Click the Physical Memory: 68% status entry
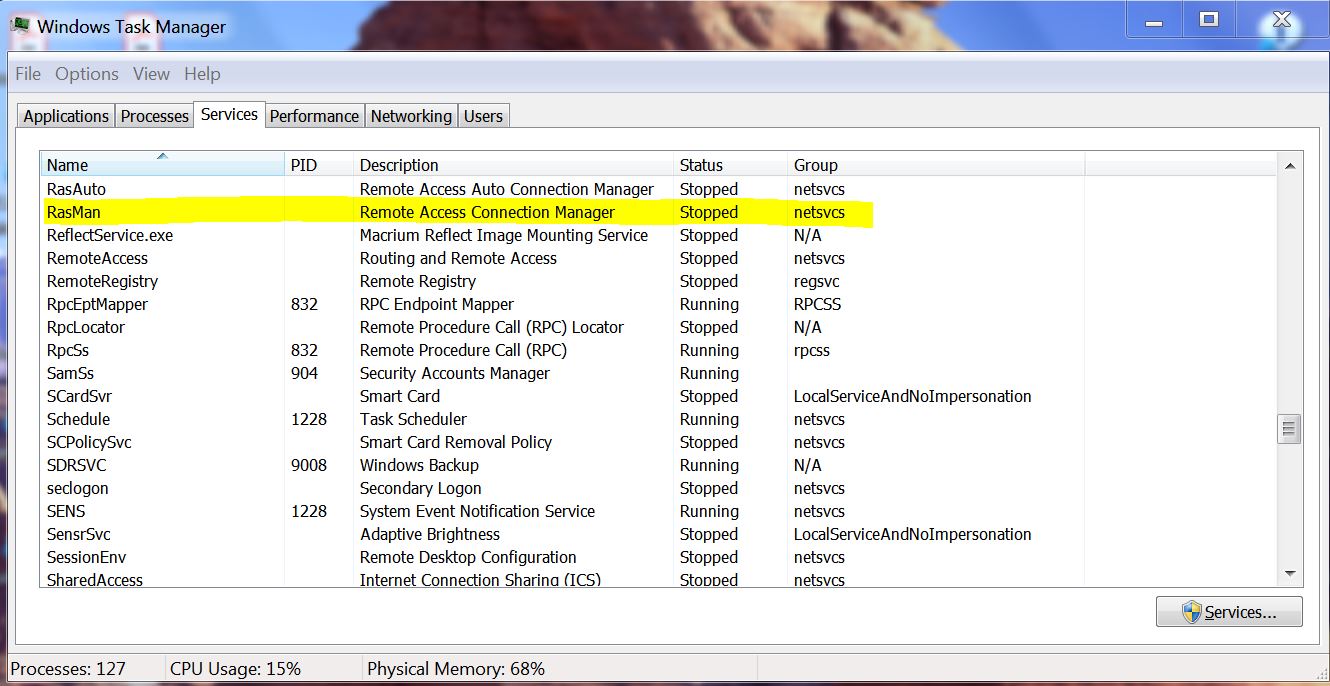 point(456,669)
